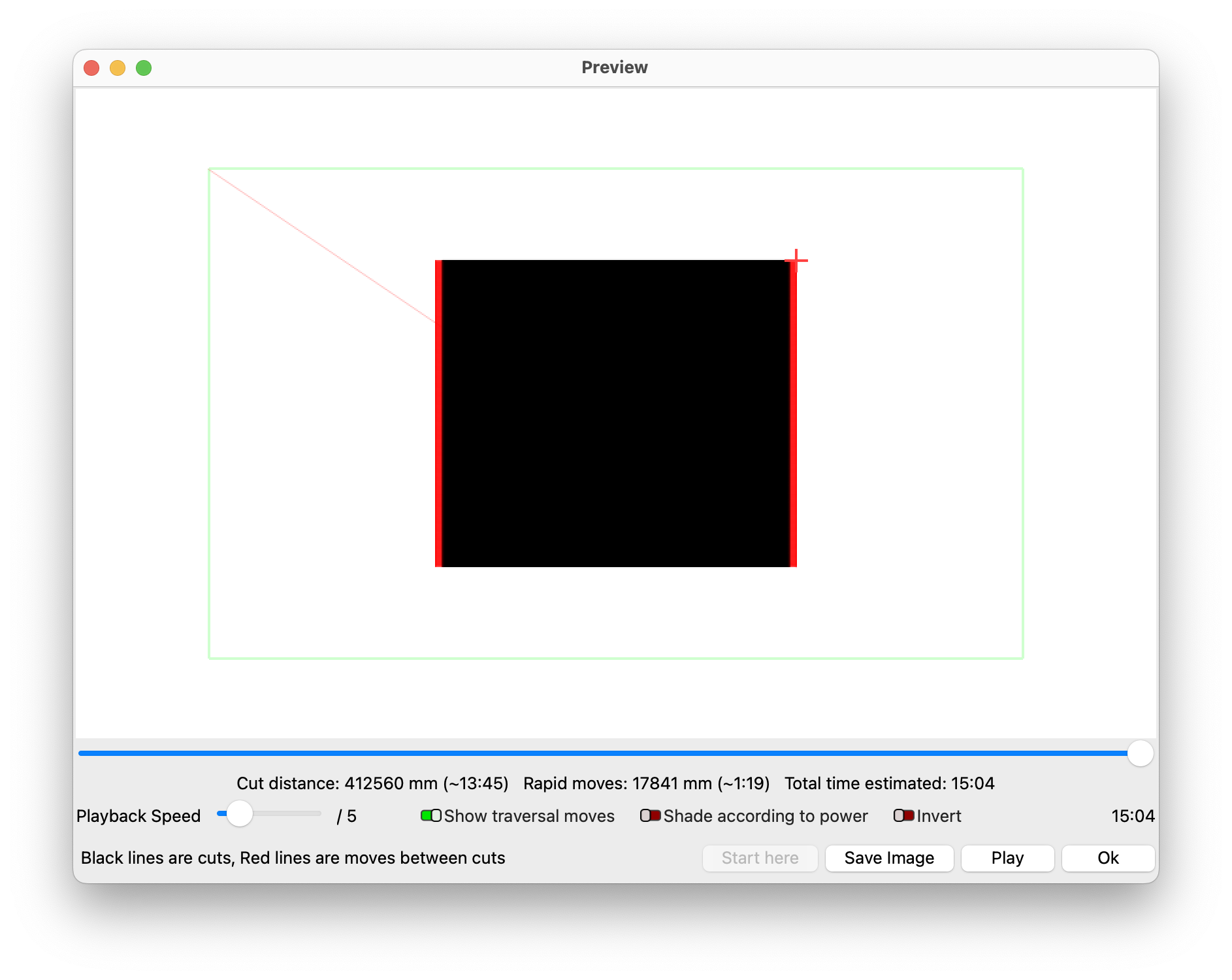Confirm with the Ok button
1232x980 pixels.
click(x=1107, y=858)
